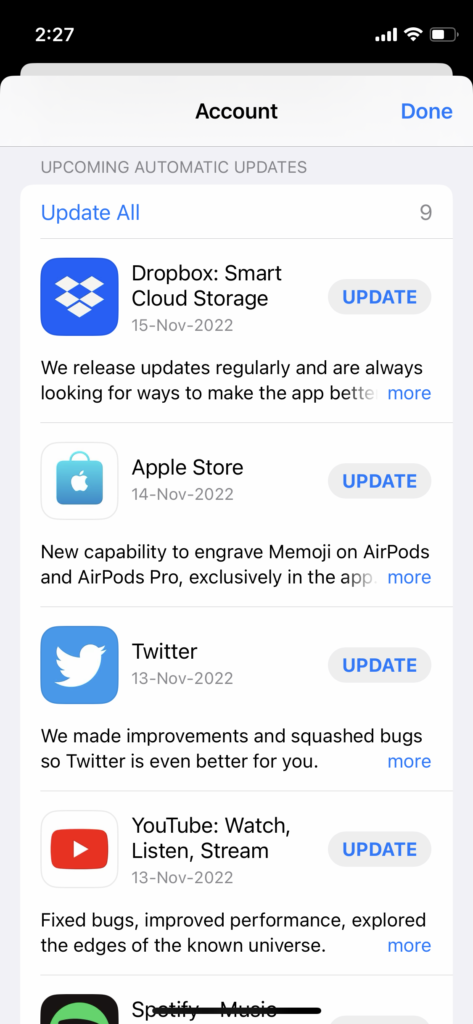Dismiss Account sheet with Done

click(427, 112)
